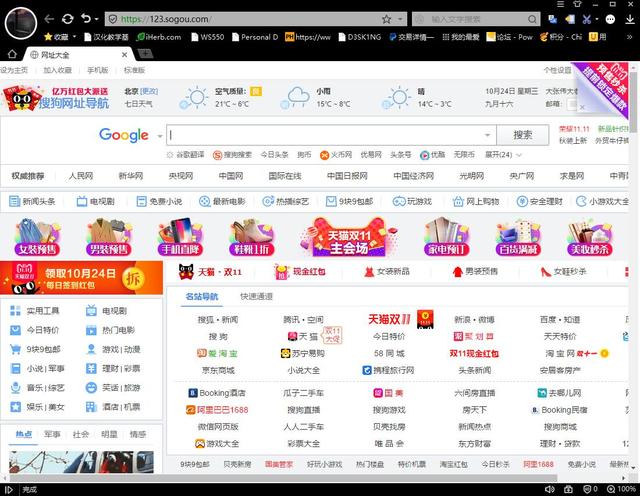Open the skin shirt icon in title bar
Viewport: 640px width, 496px height.
point(577,4)
